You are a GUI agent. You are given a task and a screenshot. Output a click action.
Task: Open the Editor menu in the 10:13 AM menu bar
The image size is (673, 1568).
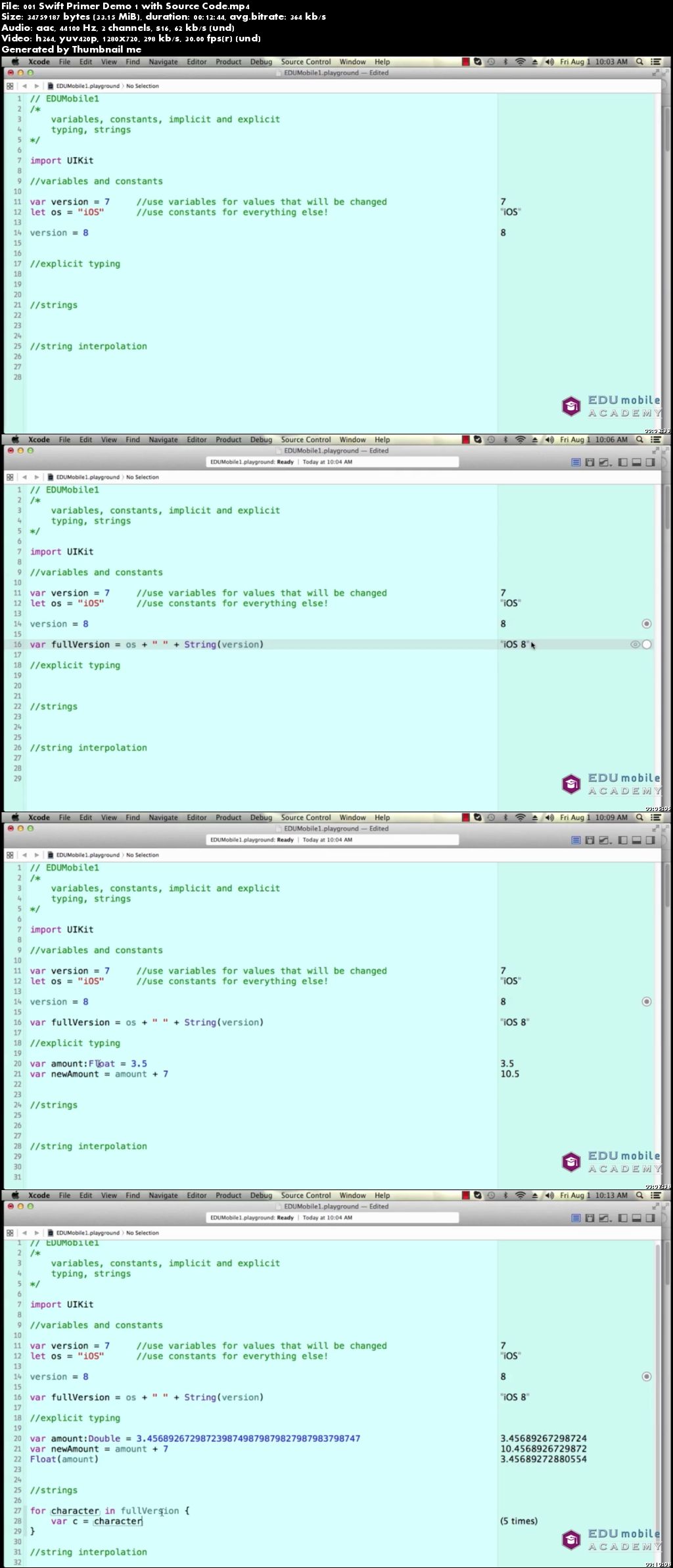[197, 1195]
